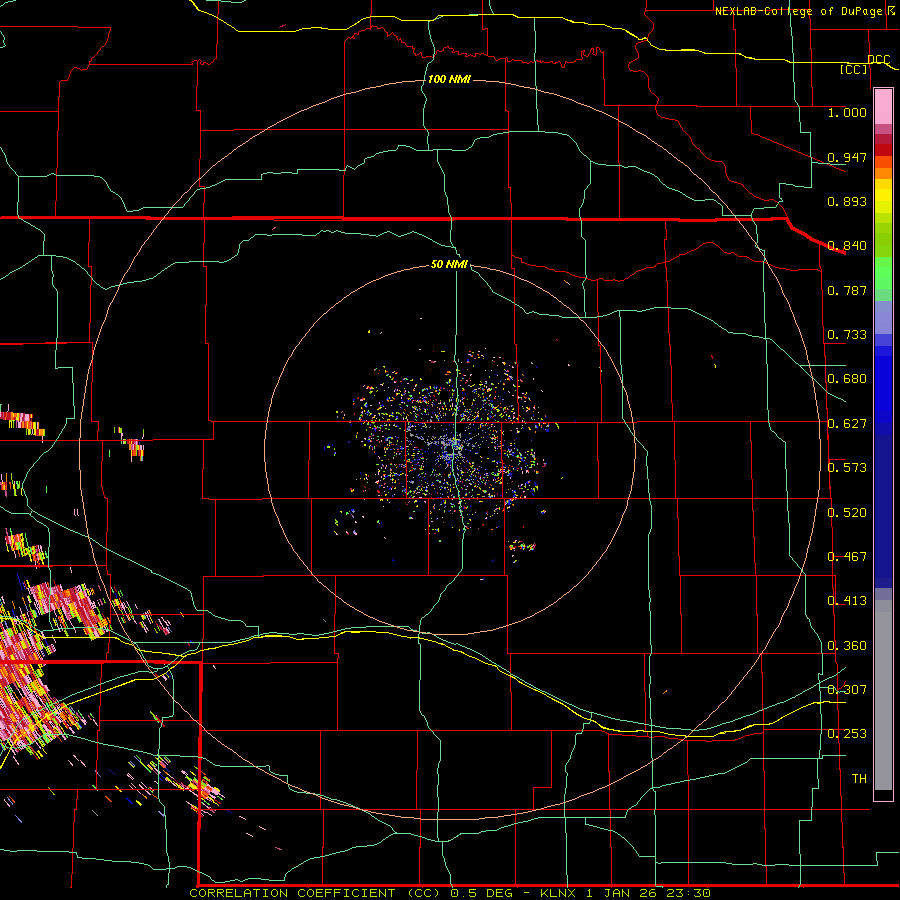Click the 0.947 value on the color scale
The width and height of the screenshot is (900, 900).
click(847, 157)
